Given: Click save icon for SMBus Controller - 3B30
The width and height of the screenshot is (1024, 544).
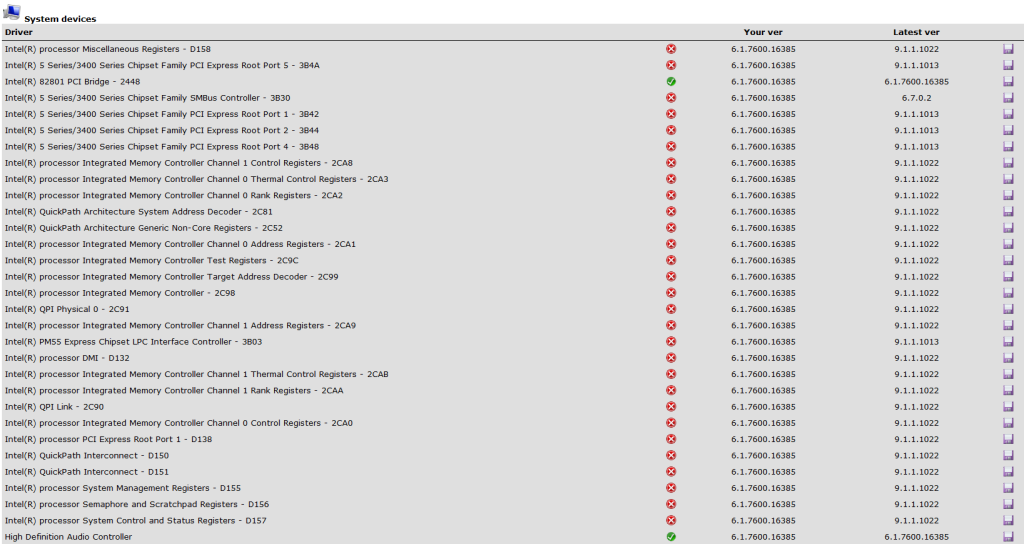Looking at the screenshot, I should (1008, 98).
